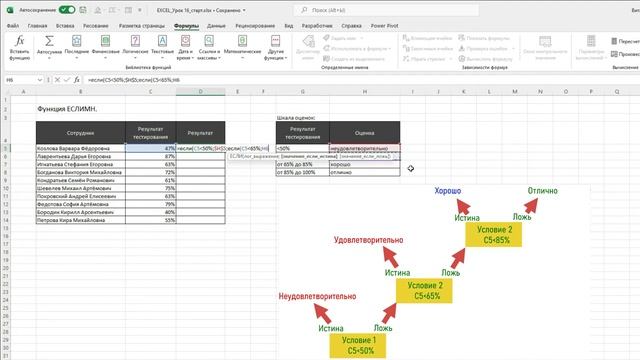The height and width of the screenshot is (360, 640).
Task: Open the Logical functions library
Action: coord(135,48)
